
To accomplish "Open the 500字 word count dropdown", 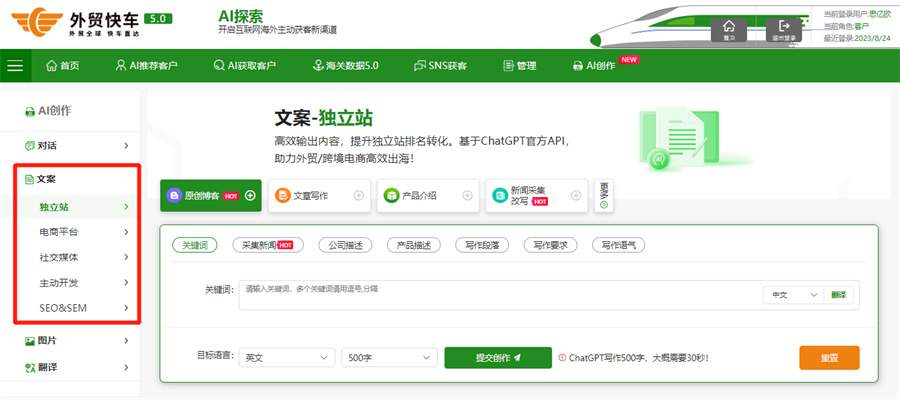I will (x=388, y=358).
